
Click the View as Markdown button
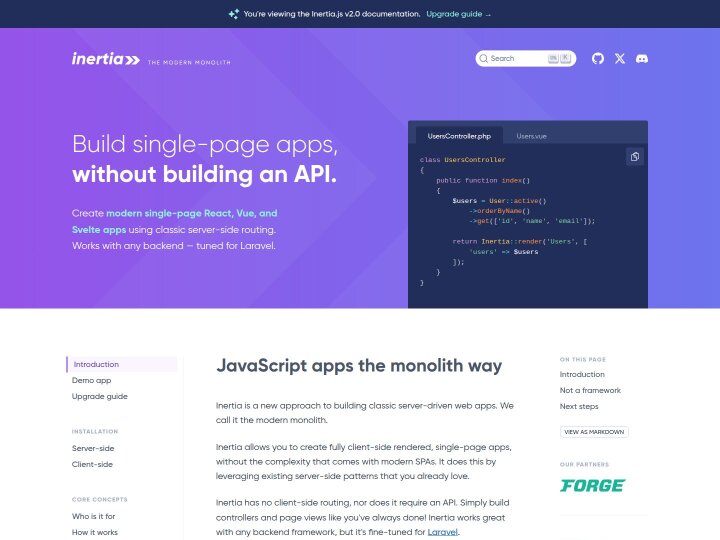[x=594, y=432]
